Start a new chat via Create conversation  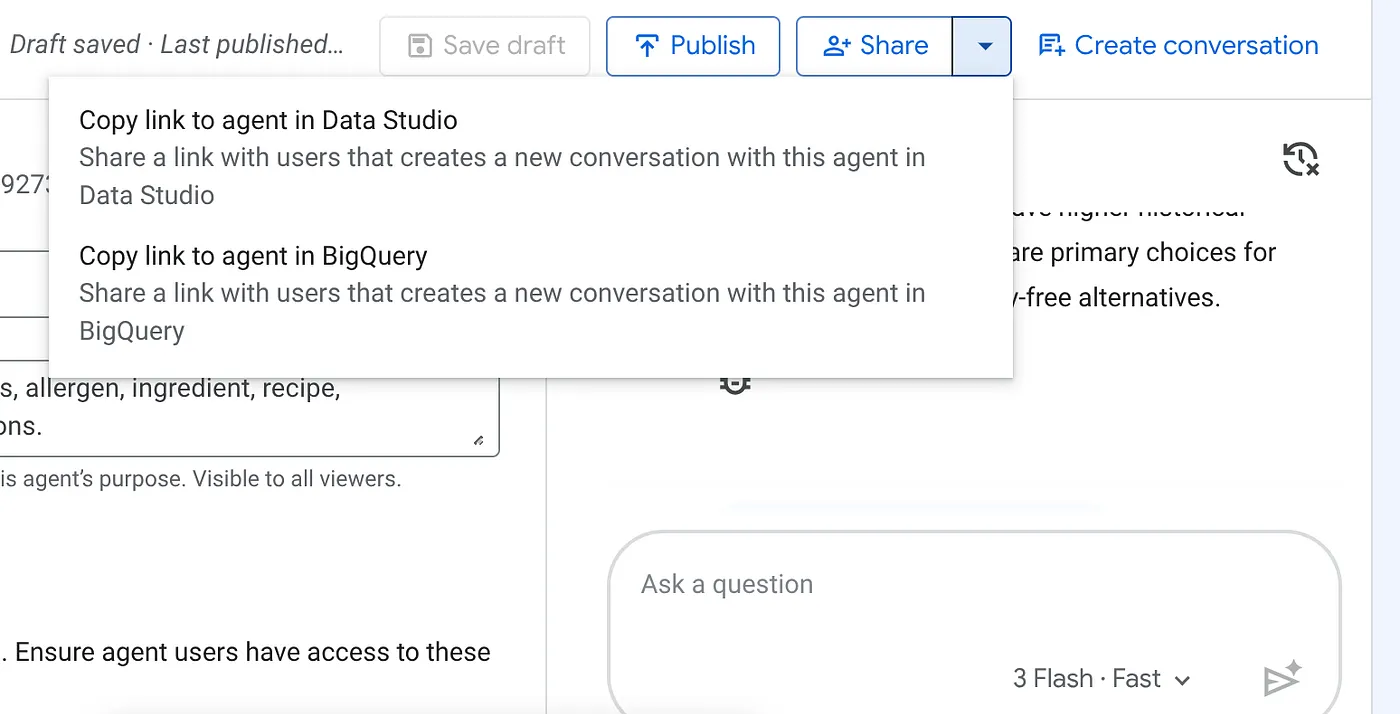coord(1178,46)
